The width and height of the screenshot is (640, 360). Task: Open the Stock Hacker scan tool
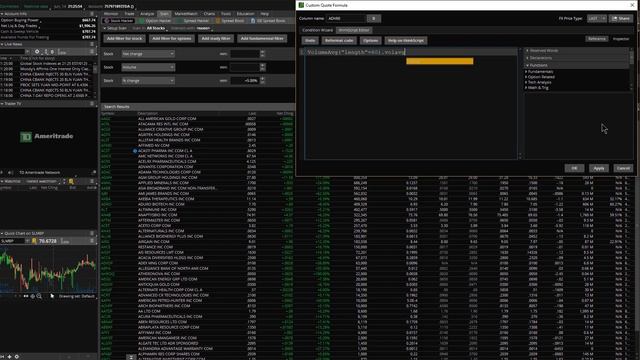coord(119,20)
